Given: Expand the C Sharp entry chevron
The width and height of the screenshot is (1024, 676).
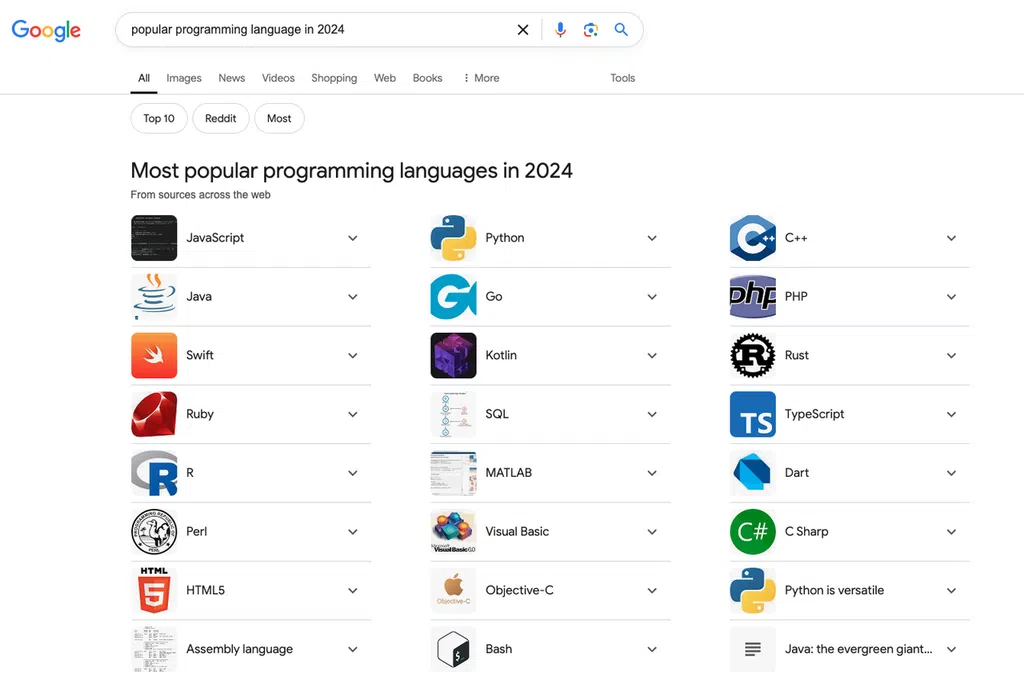Looking at the screenshot, I should pyautogui.click(x=952, y=532).
